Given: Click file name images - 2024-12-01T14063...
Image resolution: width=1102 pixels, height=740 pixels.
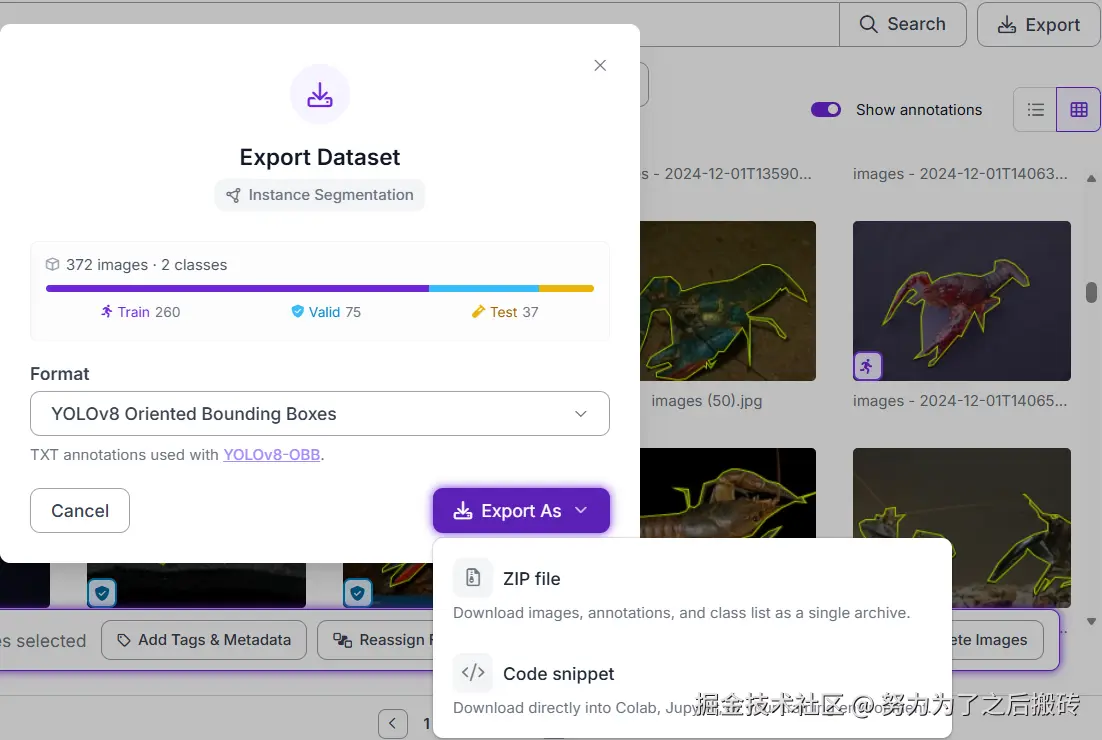Looking at the screenshot, I should coord(960,174).
